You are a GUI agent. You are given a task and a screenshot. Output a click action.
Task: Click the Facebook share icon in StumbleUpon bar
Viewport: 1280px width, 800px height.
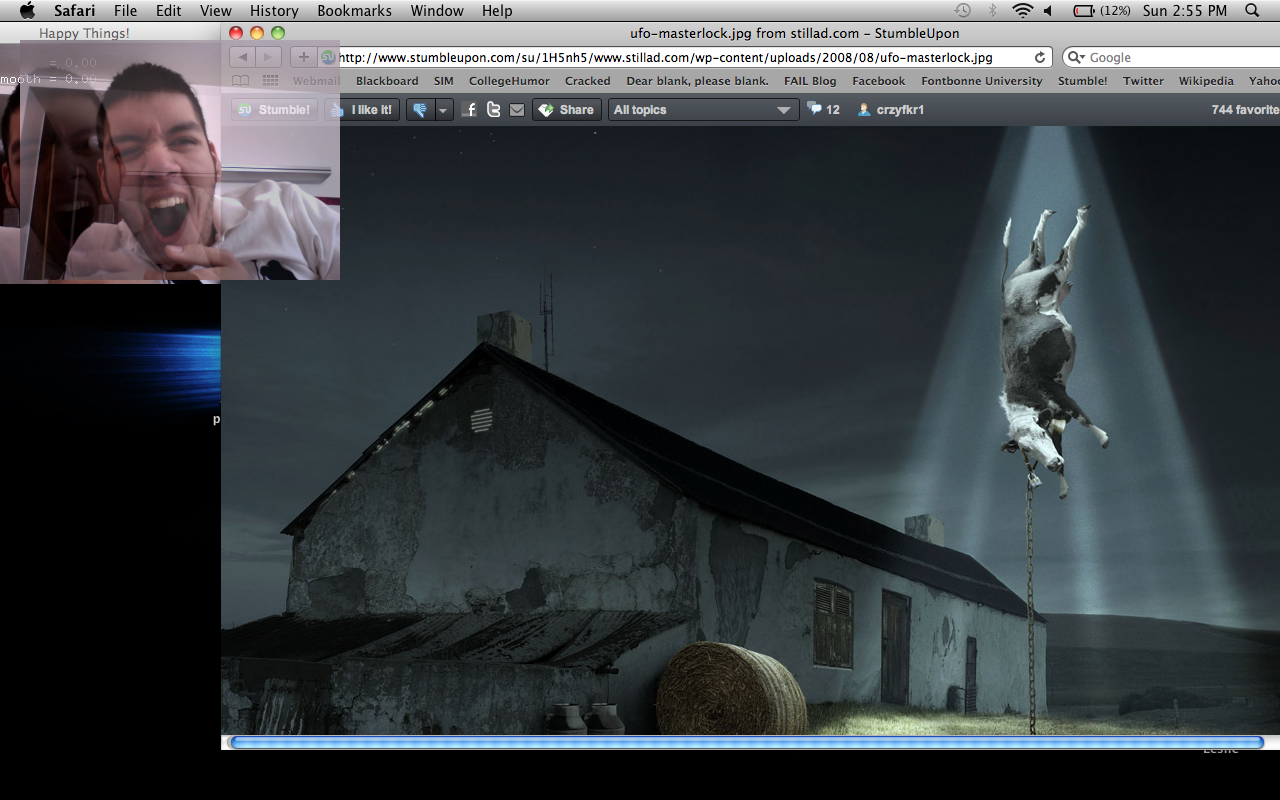click(x=470, y=110)
